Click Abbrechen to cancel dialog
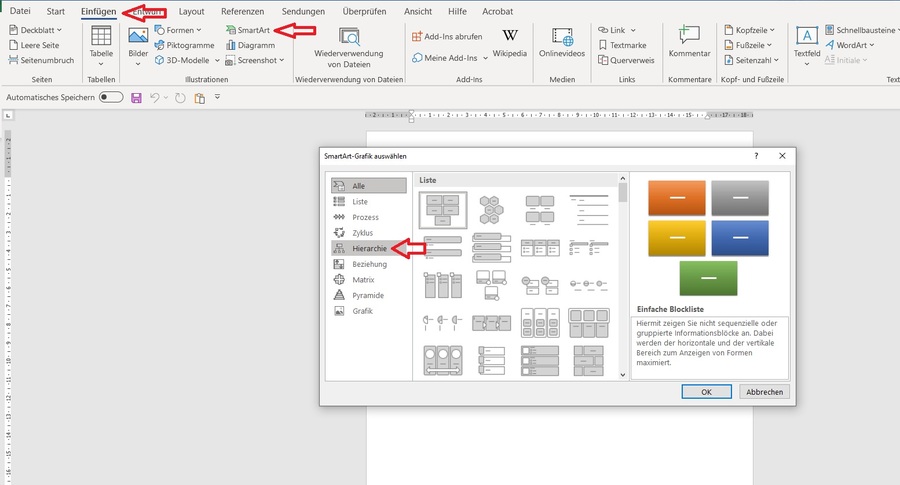This screenshot has height=485, width=900. [764, 392]
